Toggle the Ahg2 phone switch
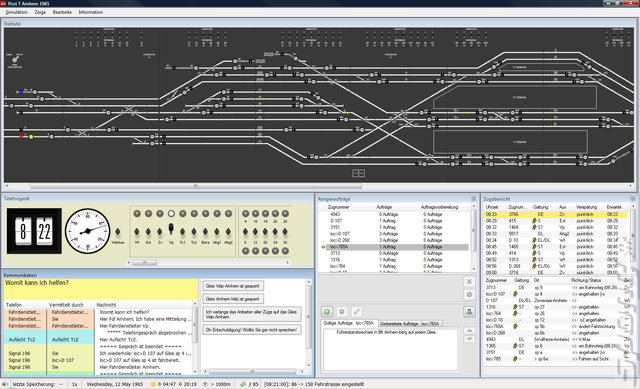The height and width of the screenshot is (389, 640). click(228, 232)
